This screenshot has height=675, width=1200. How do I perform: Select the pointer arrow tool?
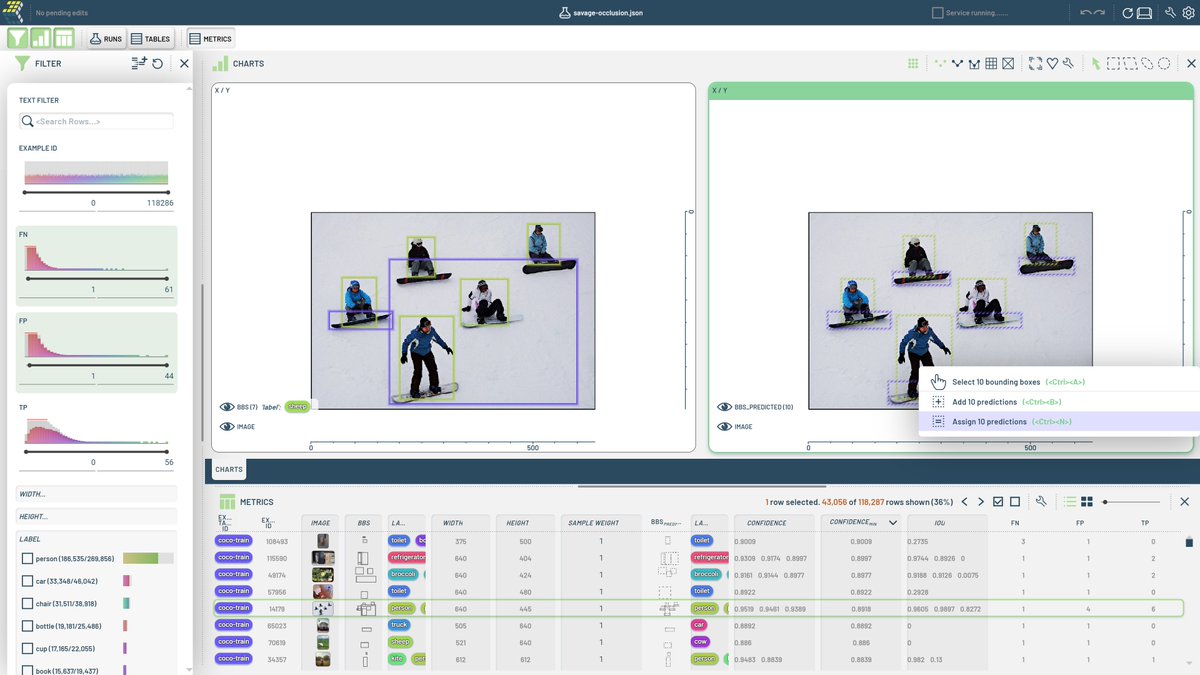tap(1096, 63)
